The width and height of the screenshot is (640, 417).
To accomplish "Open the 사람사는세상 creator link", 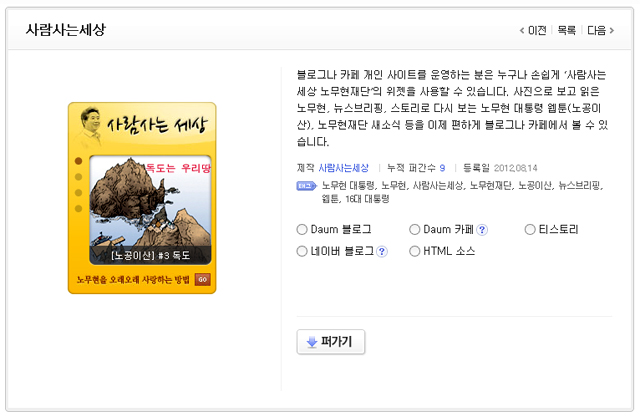I will click(343, 168).
